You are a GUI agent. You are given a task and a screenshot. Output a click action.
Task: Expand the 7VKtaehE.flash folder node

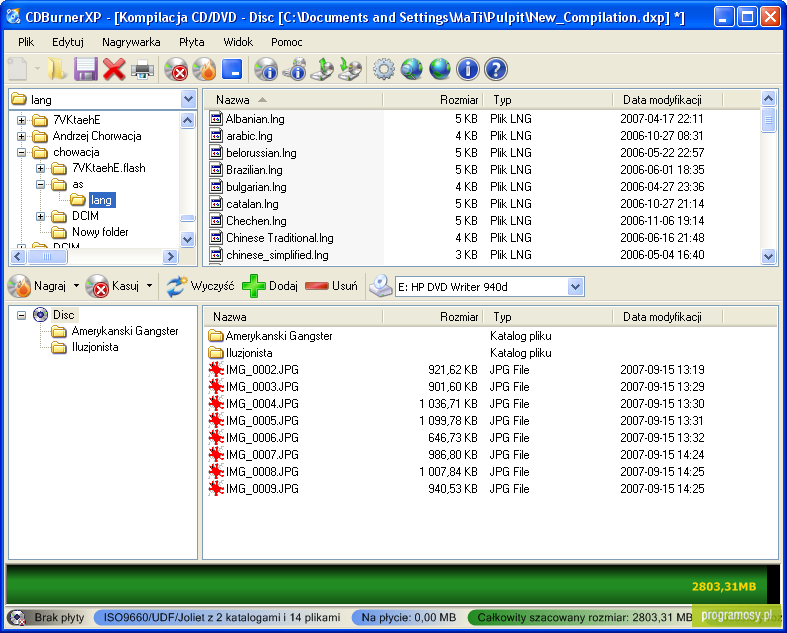(40, 168)
